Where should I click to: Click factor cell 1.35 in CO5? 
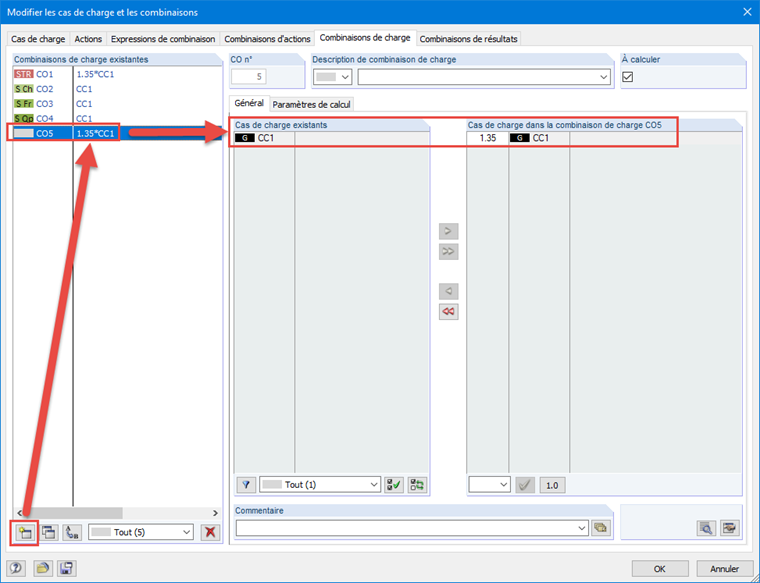pyautogui.click(x=488, y=138)
